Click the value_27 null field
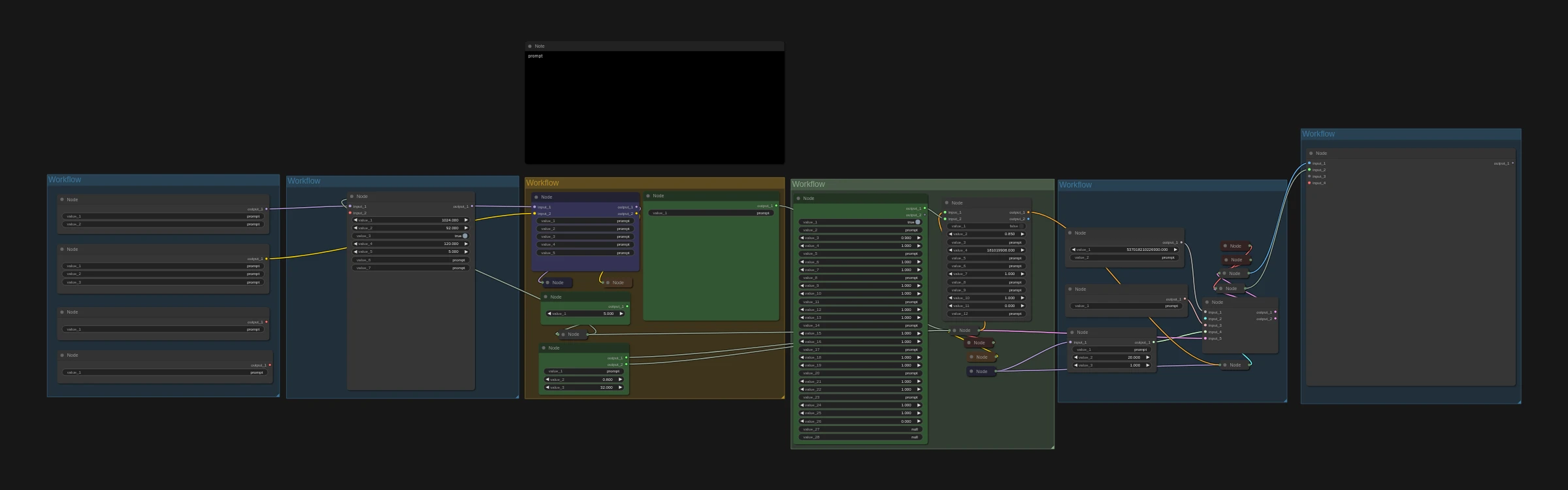 click(861, 429)
